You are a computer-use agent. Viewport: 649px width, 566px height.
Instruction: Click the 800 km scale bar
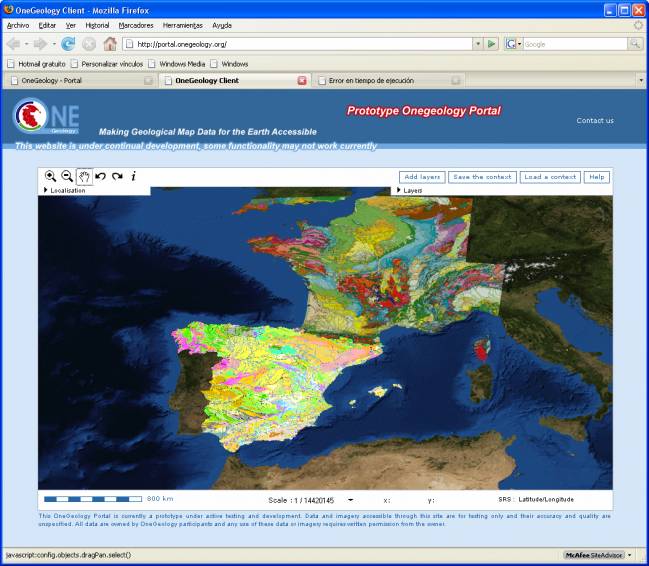tap(93, 499)
